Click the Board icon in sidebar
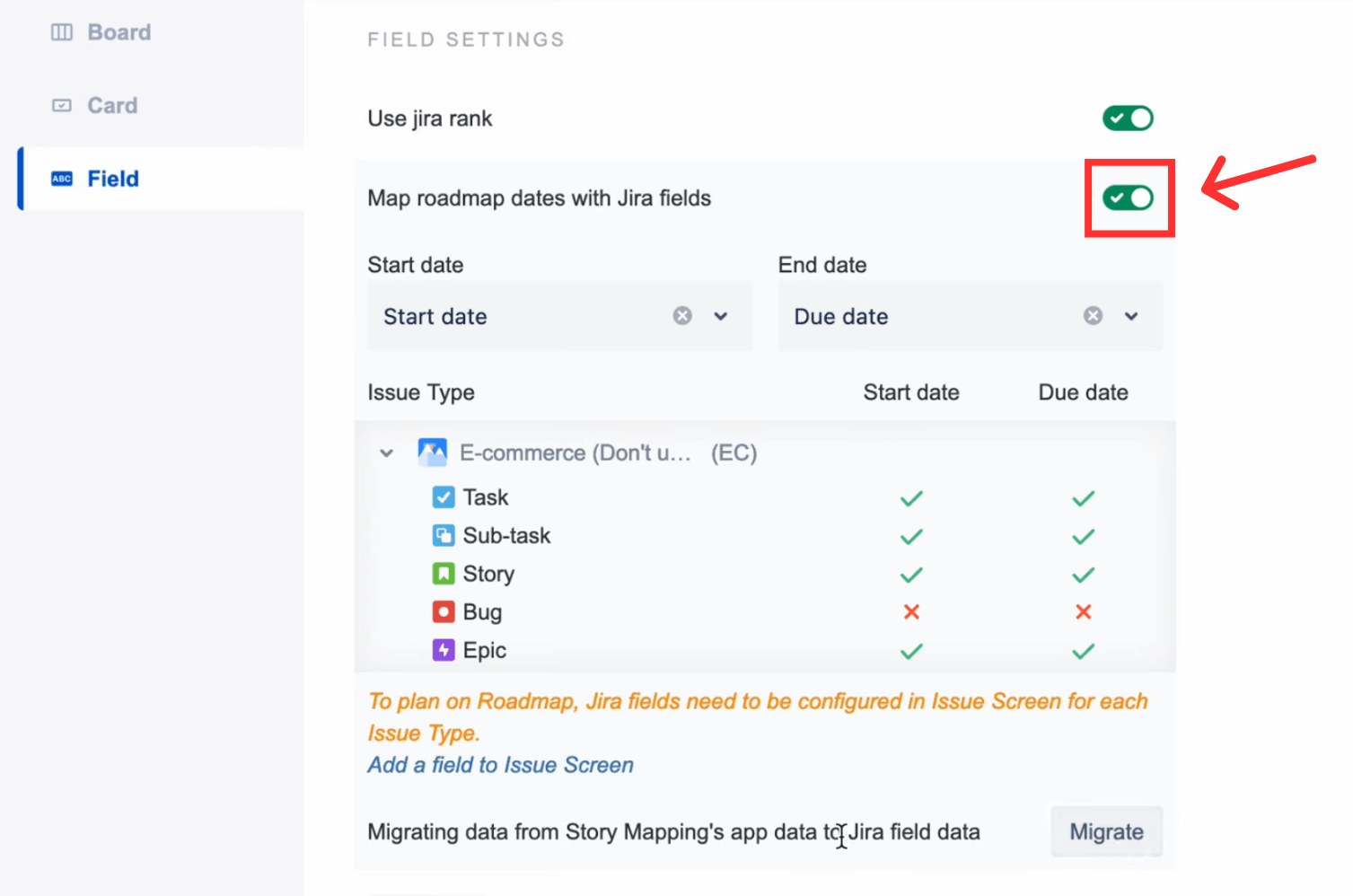The height and width of the screenshot is (896, 1353). tap(62, 33)
